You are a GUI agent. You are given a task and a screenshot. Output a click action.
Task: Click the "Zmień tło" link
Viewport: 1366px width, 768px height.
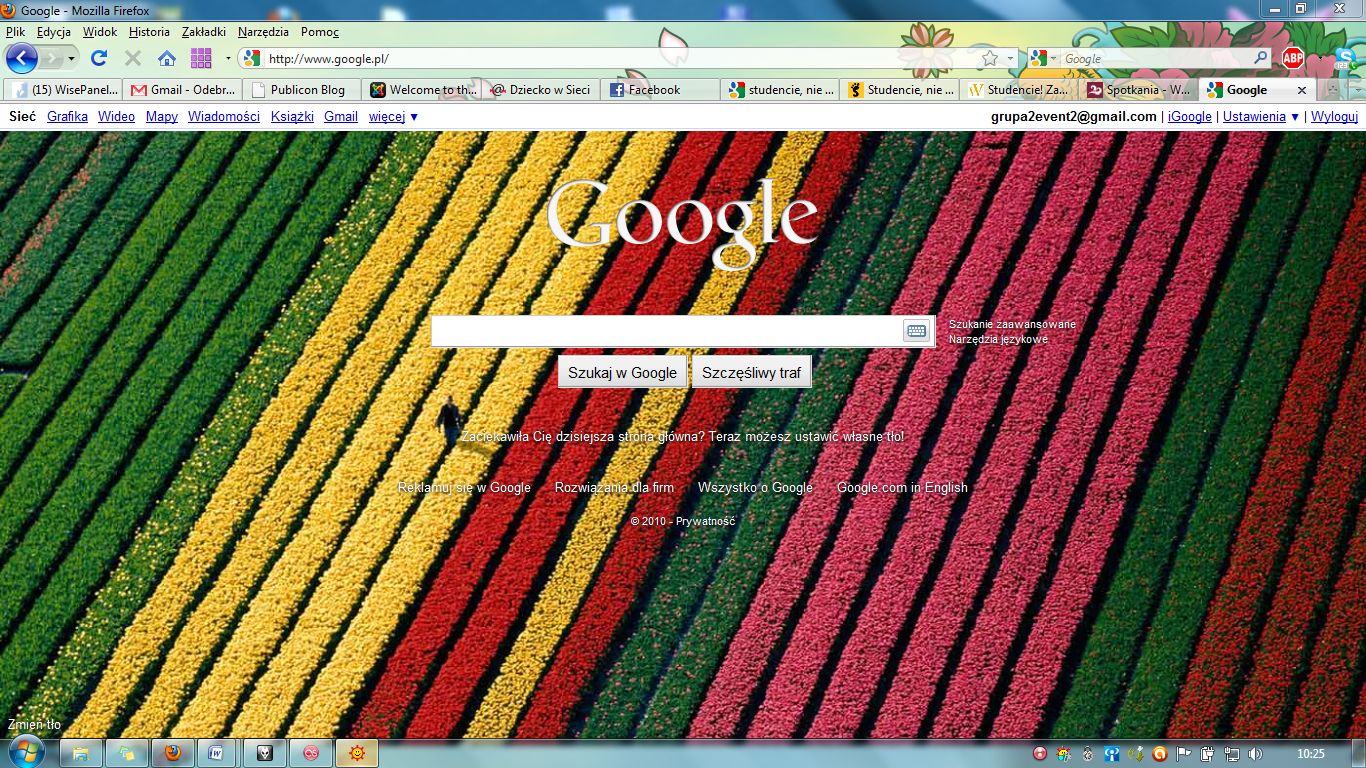pos(34,725)
